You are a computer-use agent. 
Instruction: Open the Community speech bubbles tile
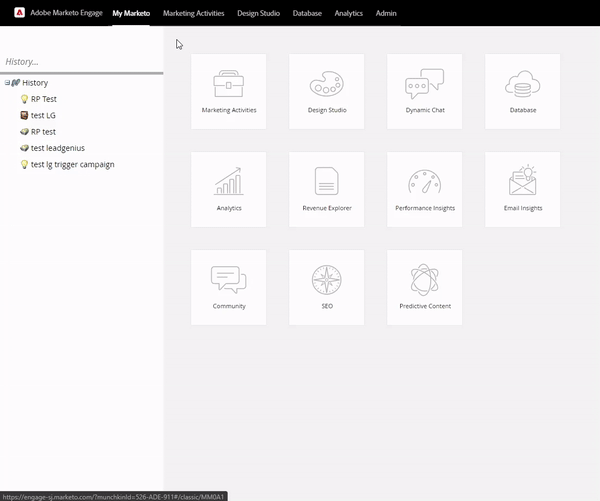(228, 287)
